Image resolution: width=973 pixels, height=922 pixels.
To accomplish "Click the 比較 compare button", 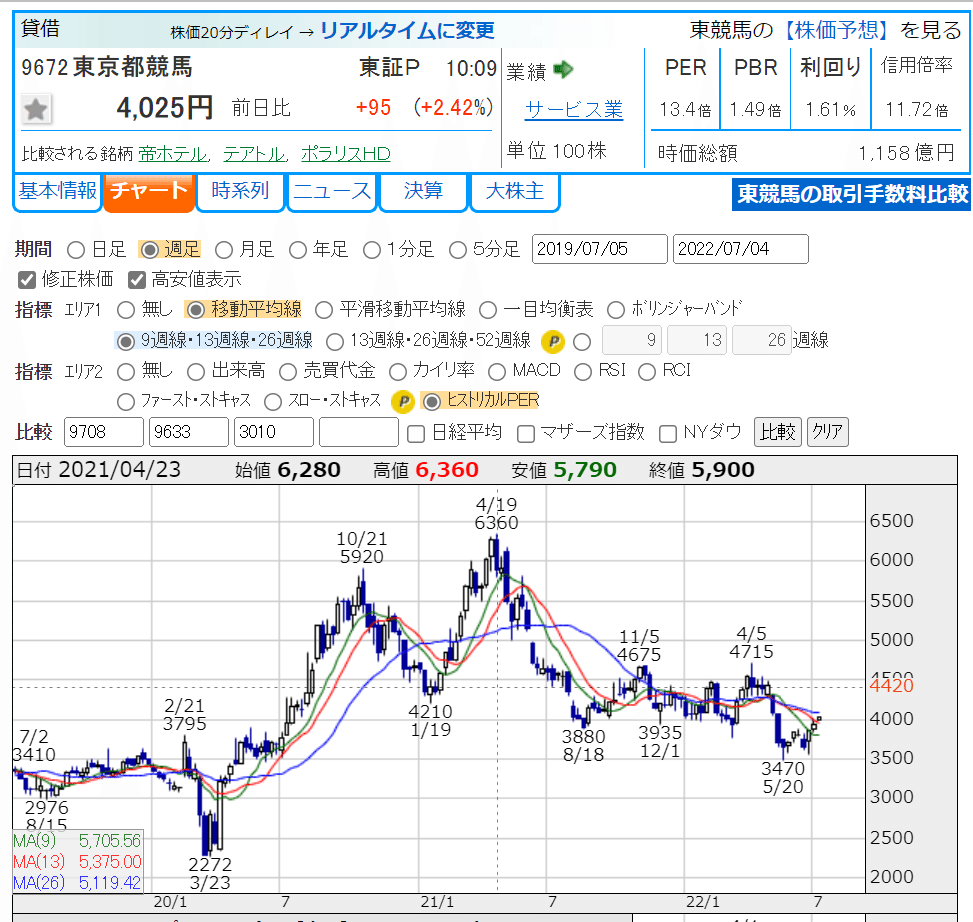I will pyautogui.click(x=778, y=432).
